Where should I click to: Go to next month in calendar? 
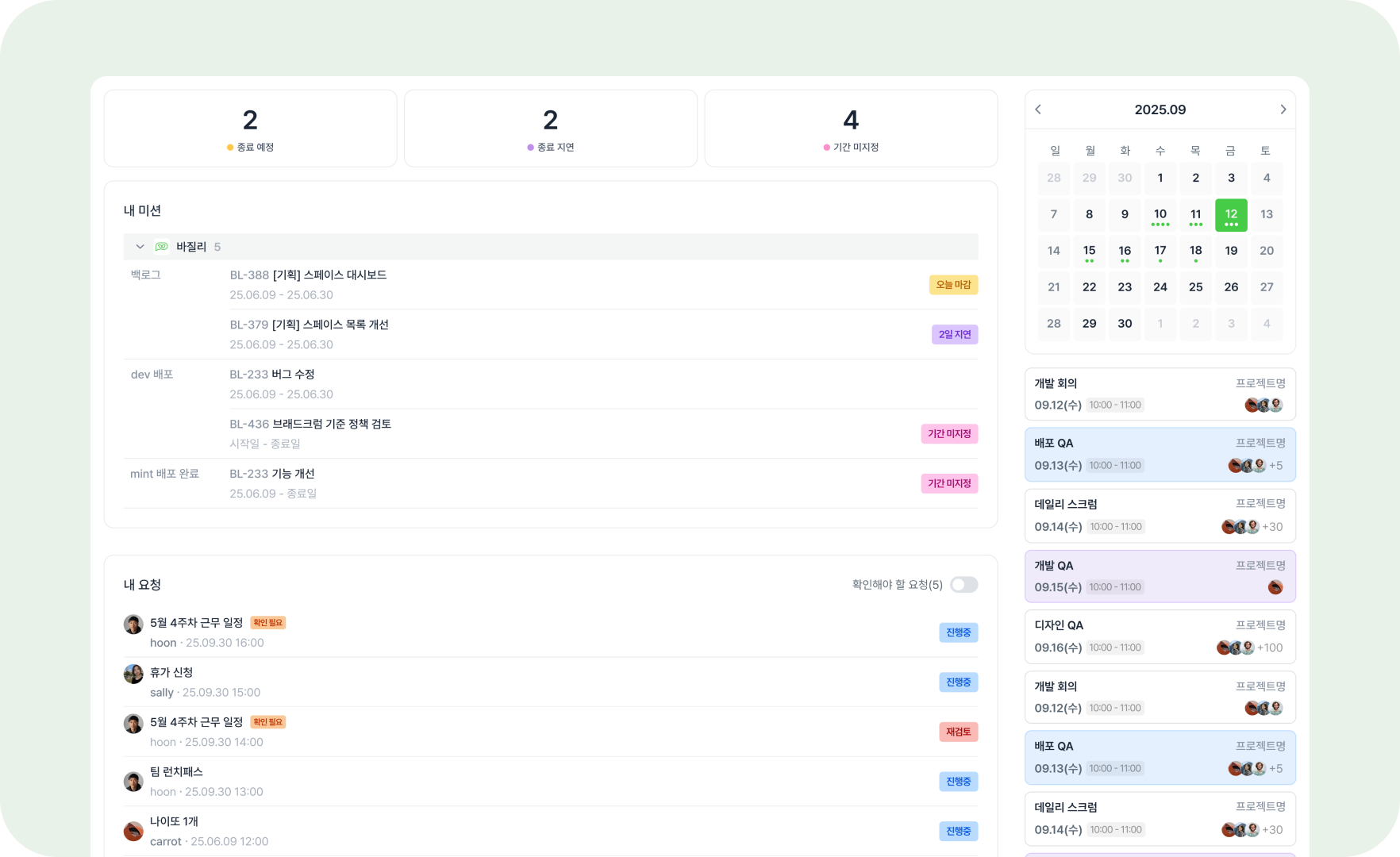[1283, 110]
